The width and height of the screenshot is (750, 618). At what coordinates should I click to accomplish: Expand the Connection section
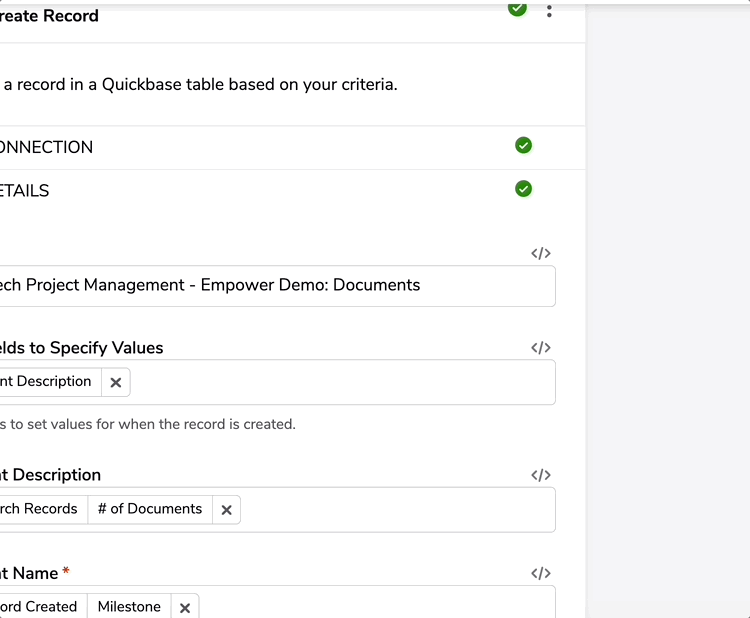pos(293,147)
